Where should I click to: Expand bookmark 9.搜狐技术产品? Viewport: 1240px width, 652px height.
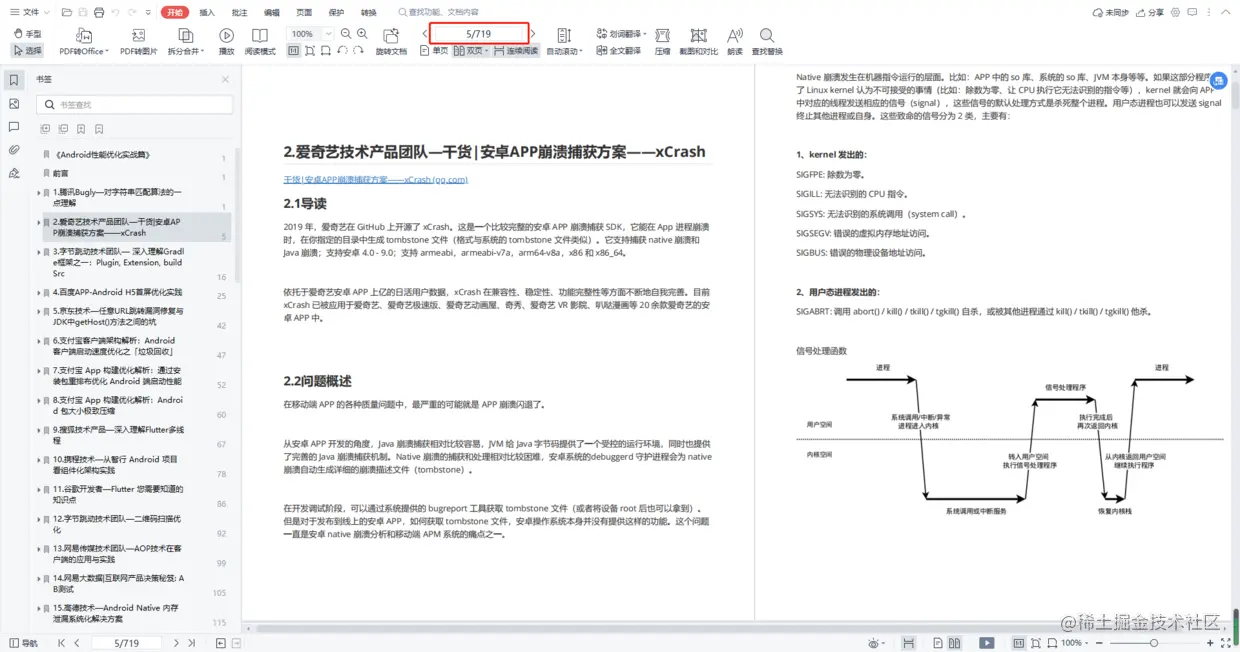(x=39, y=430)
